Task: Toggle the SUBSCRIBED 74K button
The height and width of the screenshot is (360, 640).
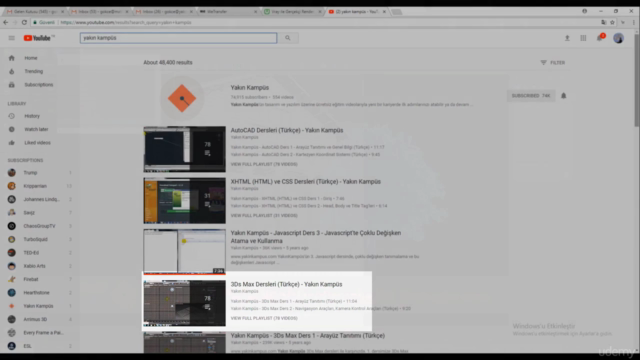Action: pyautogui.click(x=531, y=96)
